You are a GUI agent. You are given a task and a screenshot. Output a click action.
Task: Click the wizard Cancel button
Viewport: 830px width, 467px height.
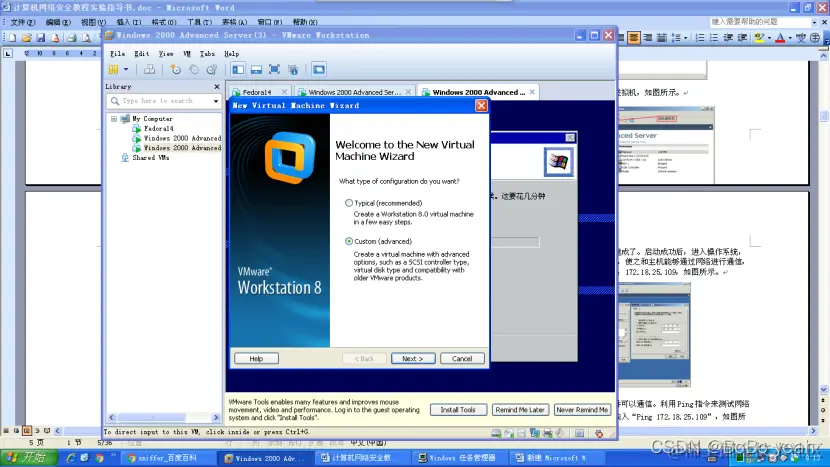coord(462,358)
